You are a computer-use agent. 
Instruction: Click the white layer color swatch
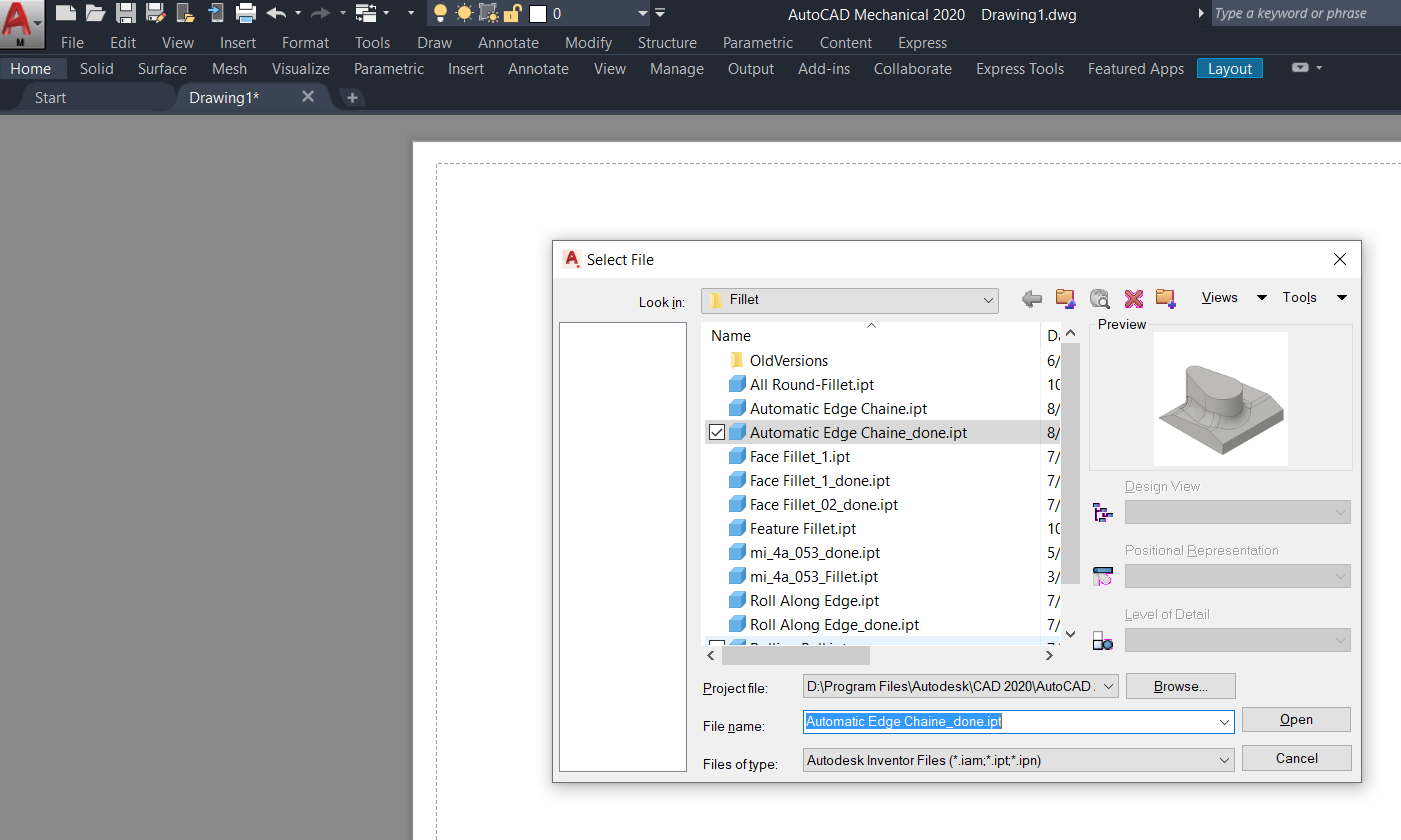[x=538, y=14]
